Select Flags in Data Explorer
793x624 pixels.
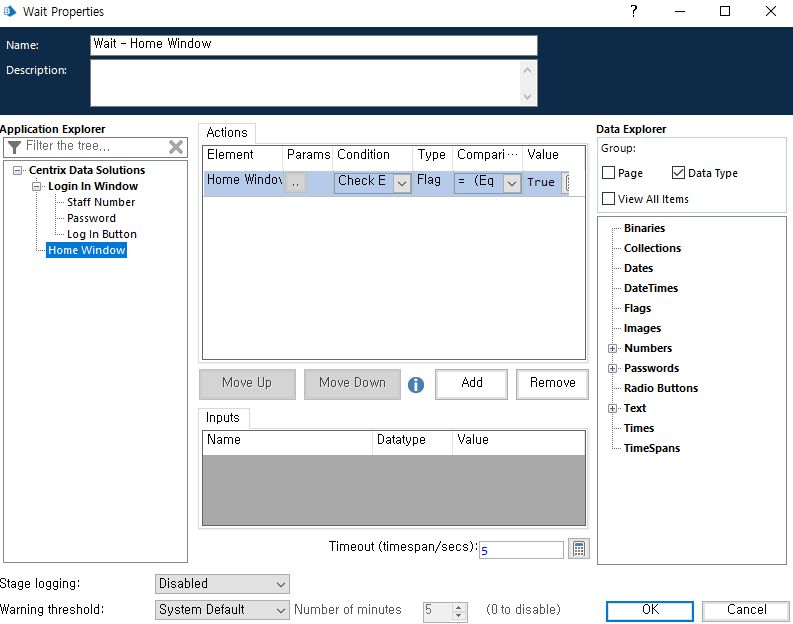pyautogui.click(x=637, y=308)
